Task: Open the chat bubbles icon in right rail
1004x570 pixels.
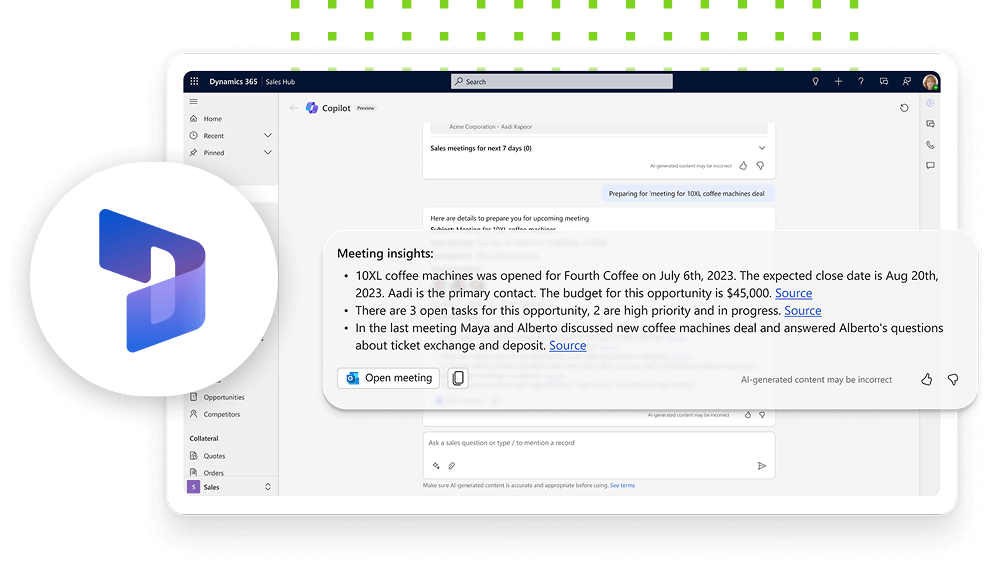Action: 930,124
